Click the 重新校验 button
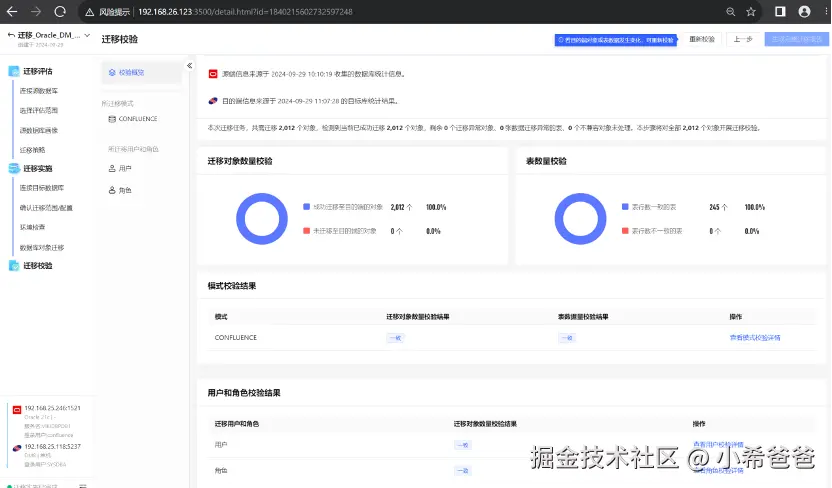 [x=701, y=39]
